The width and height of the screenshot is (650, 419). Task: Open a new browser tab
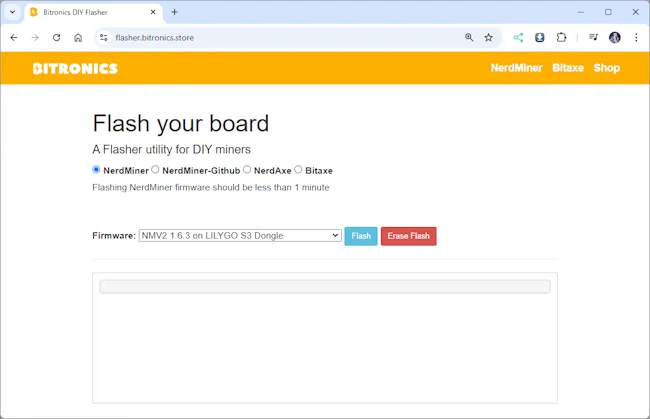click(175, 12)
